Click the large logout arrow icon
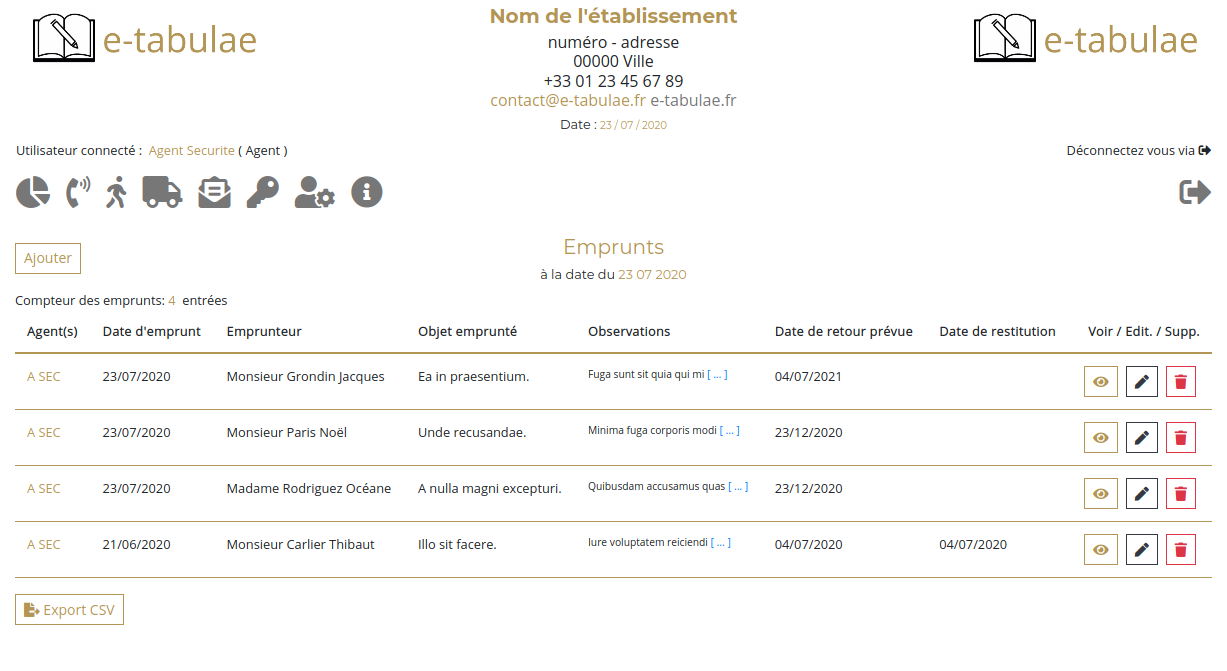1227x671 pixels. pos(1195,192)
